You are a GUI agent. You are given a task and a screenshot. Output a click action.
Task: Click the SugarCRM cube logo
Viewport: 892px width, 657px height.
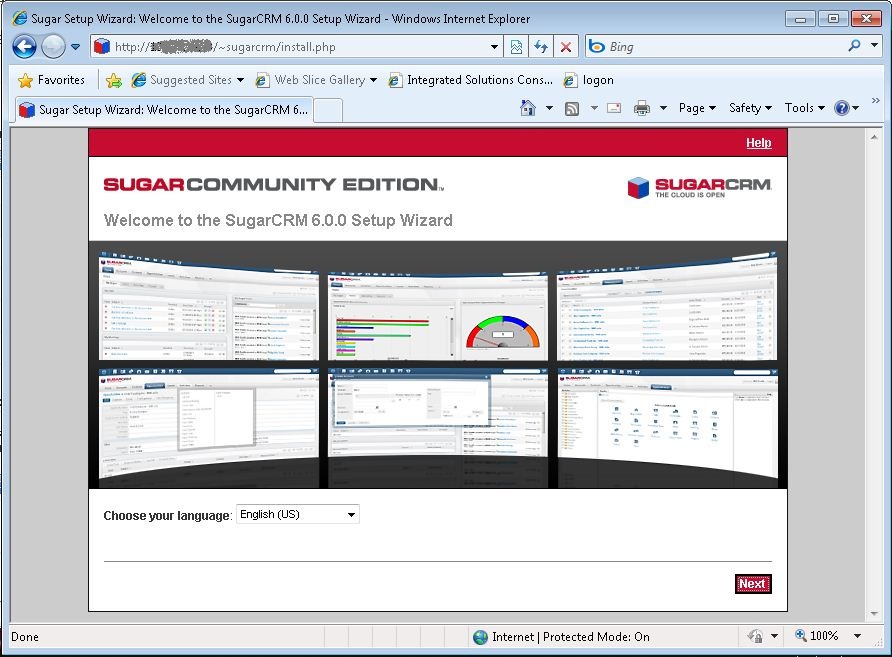638,187
